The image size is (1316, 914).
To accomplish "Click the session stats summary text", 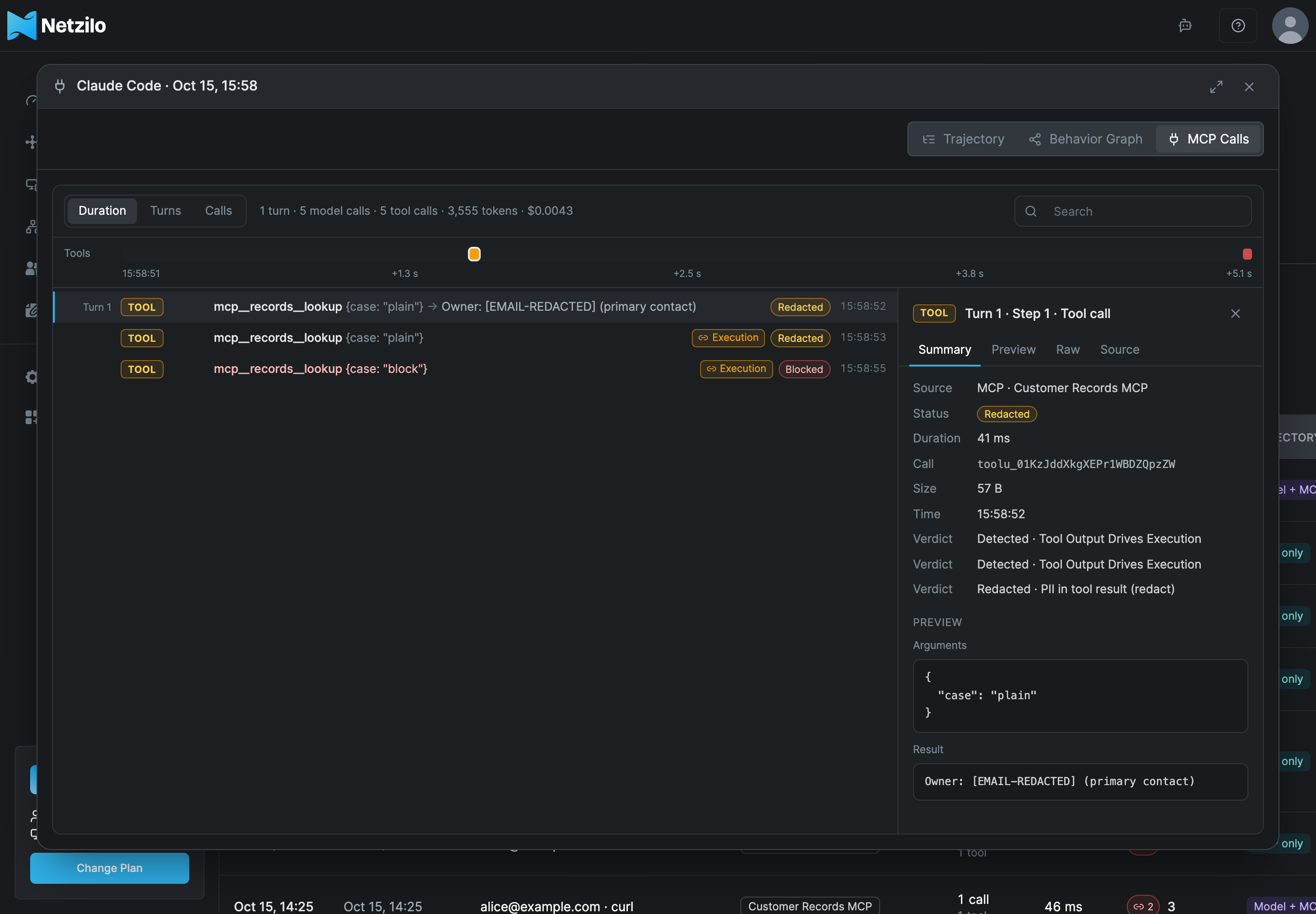I will 416,211.
